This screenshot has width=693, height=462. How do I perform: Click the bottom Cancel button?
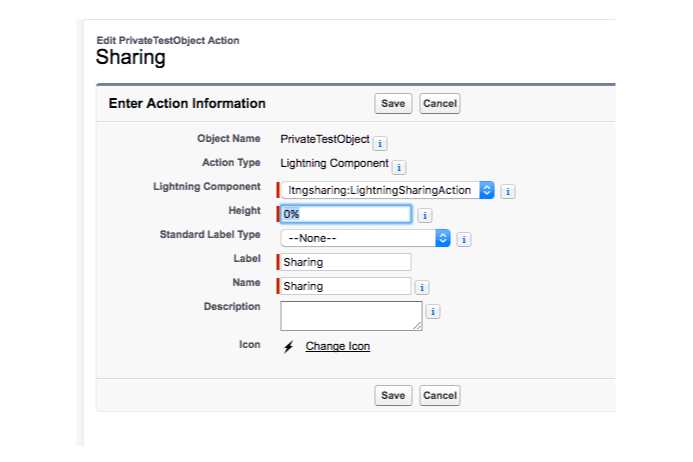[x=440, y=395]
